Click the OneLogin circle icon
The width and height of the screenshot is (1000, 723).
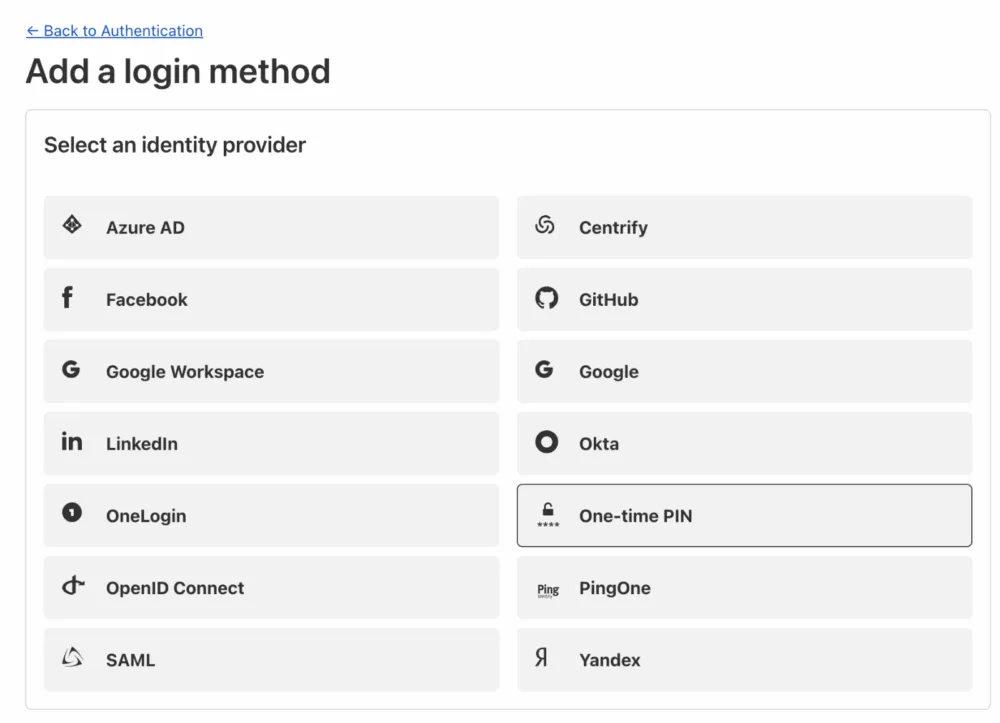click(72, 512)
